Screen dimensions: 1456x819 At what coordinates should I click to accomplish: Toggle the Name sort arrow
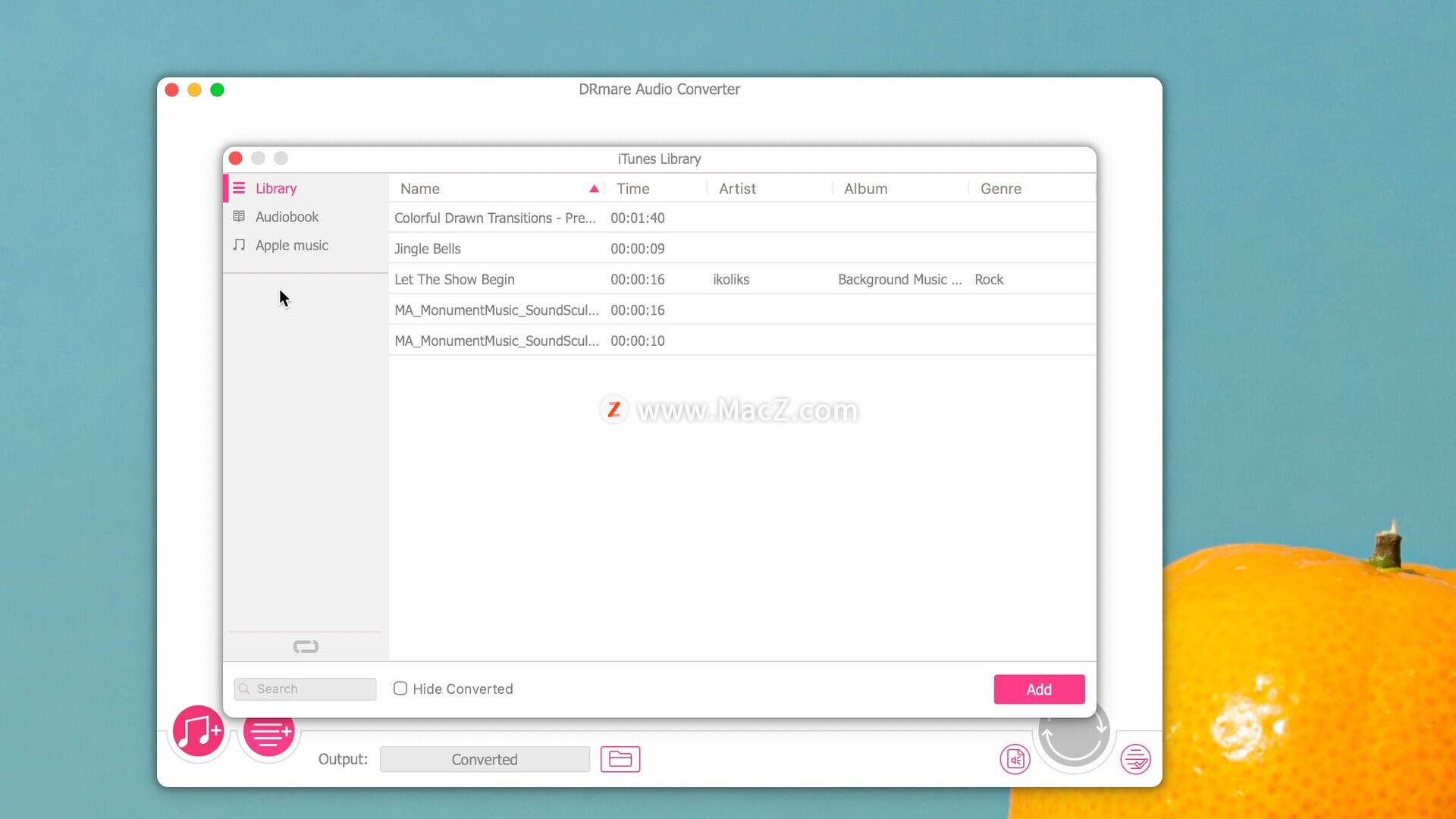coord(594,189)
